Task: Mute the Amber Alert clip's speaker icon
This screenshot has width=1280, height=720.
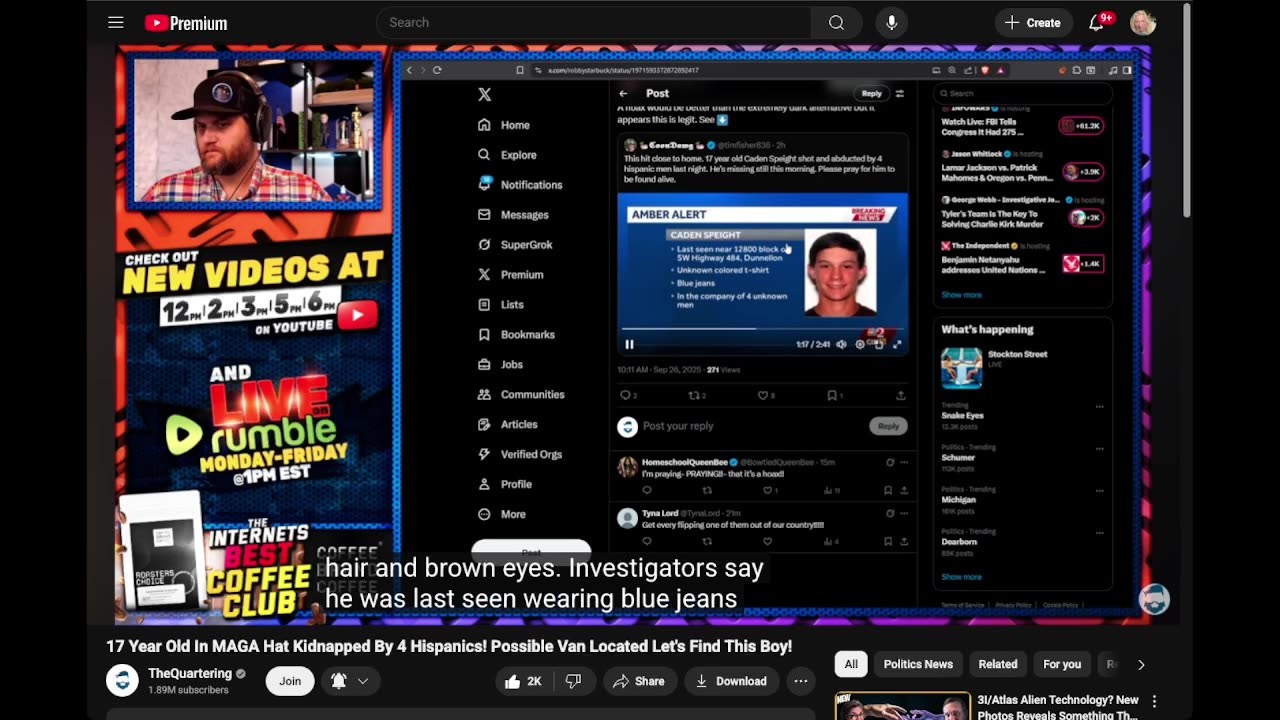Action: [x=841, y=344]
